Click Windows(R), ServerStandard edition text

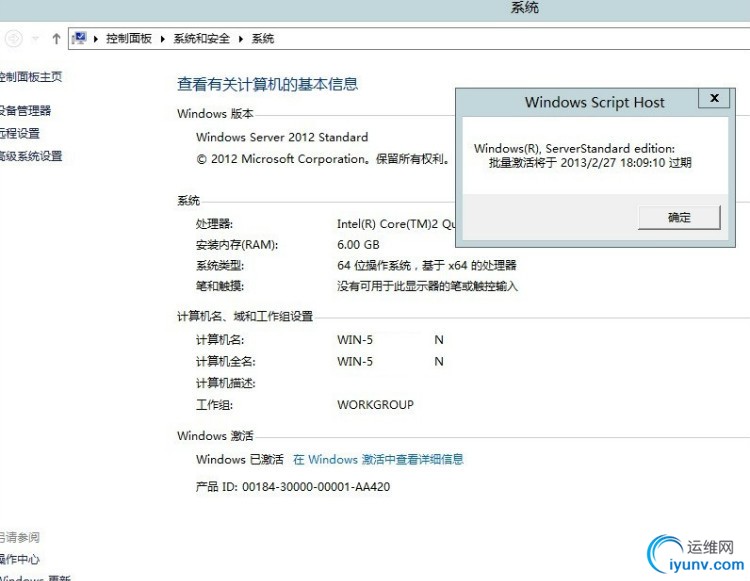click(574, 148)
